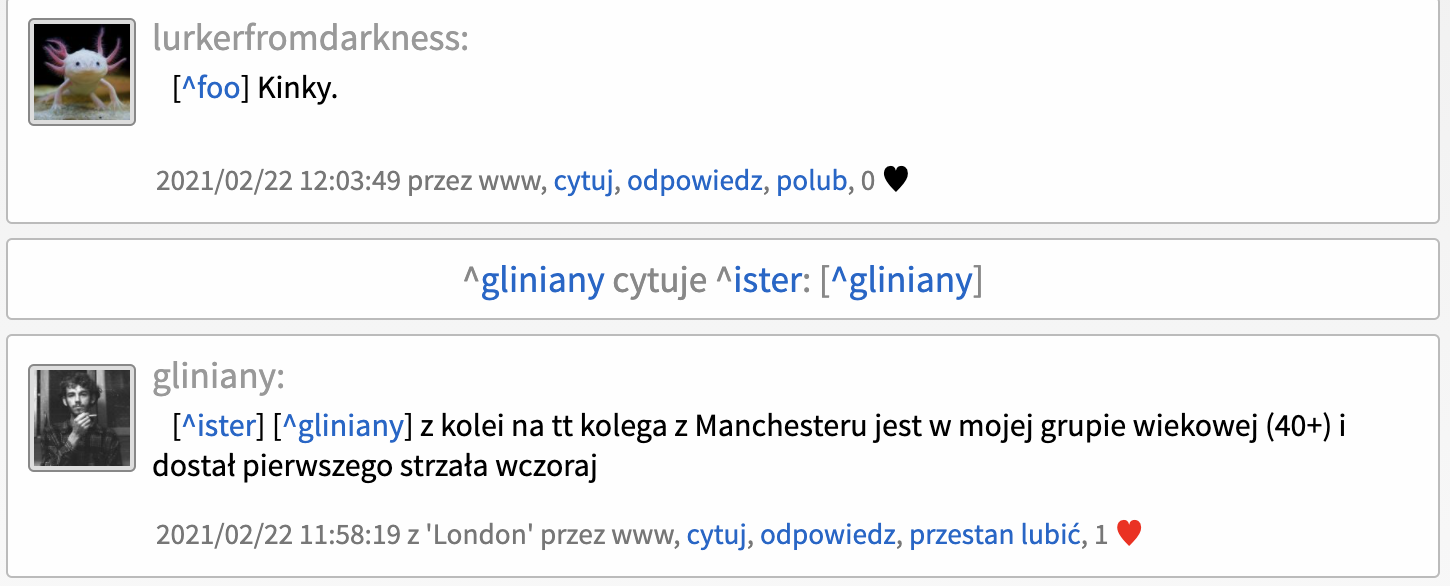Screen dimensions: 1450x586
Task: Click the 2021/02/22 11:58:19 timestamp
Action: [278, 535]
